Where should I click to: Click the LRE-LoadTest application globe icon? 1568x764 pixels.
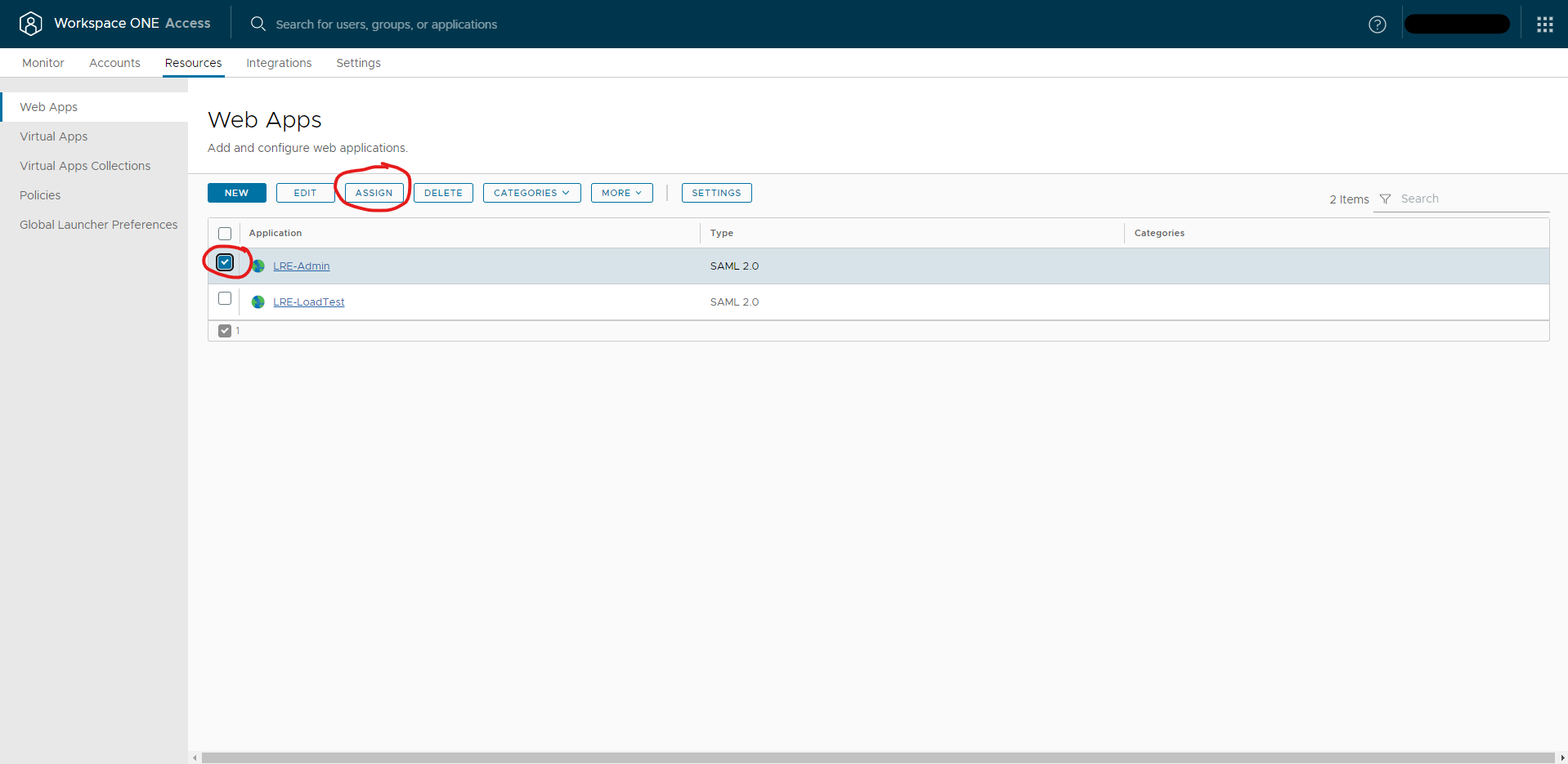pos(258,302)
